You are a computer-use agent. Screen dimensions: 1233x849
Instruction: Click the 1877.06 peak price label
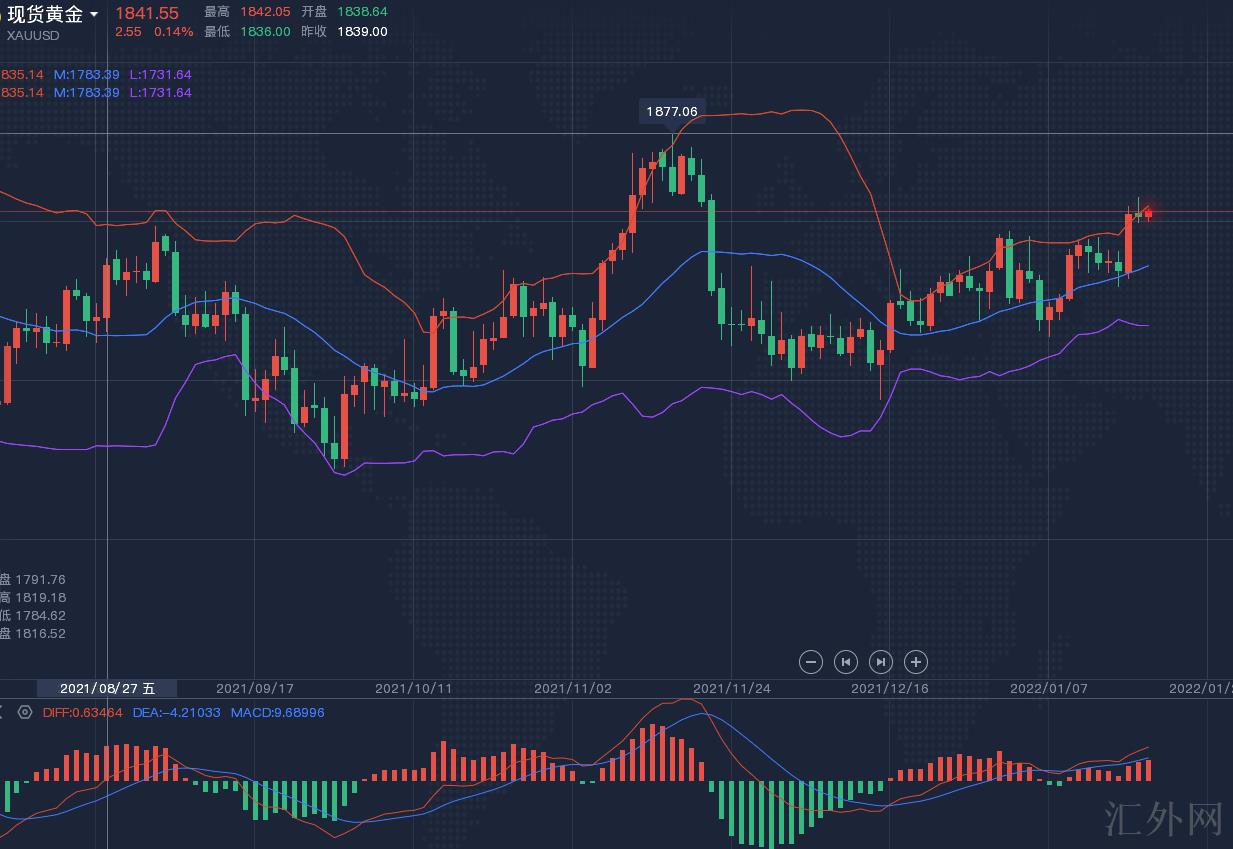pyautogui.click(x=671, y=111)
